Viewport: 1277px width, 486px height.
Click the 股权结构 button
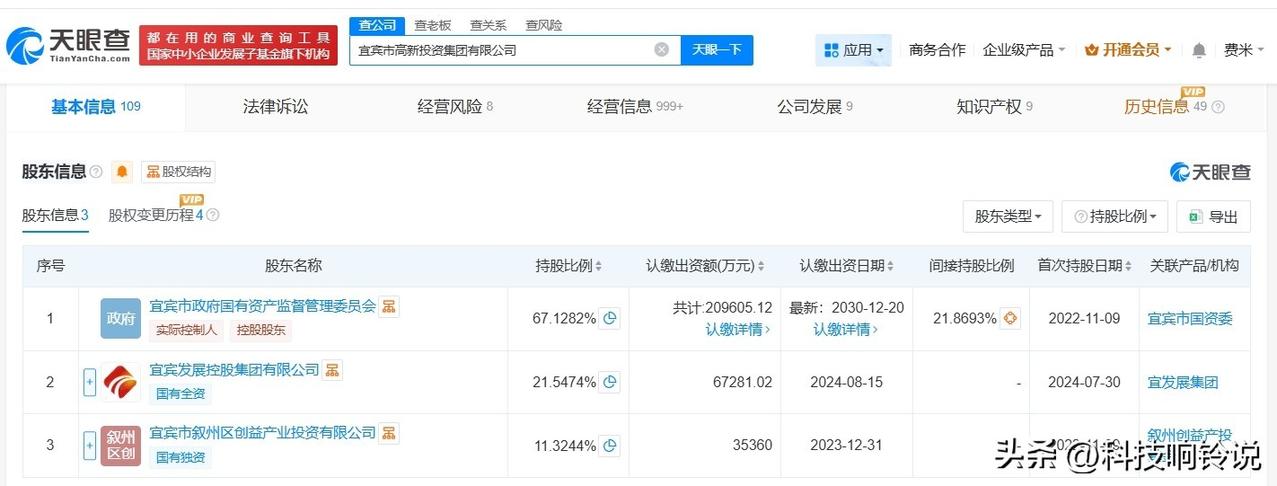pos(178,172)
